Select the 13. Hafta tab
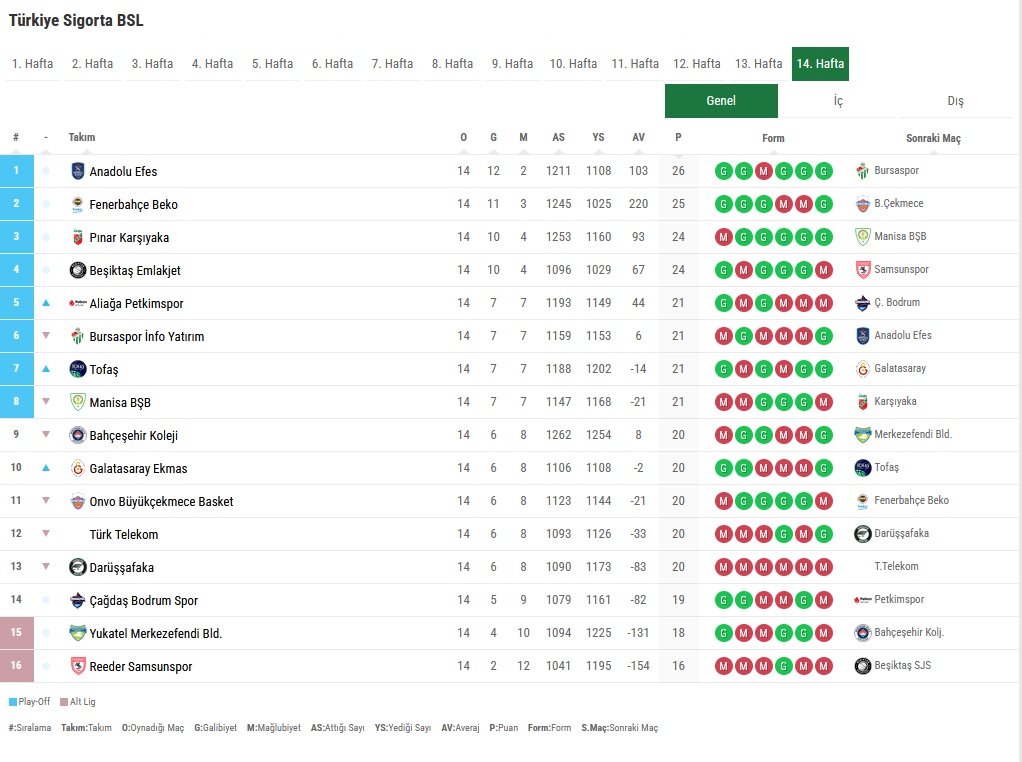The image size is (1022, 762). [758, 64]
